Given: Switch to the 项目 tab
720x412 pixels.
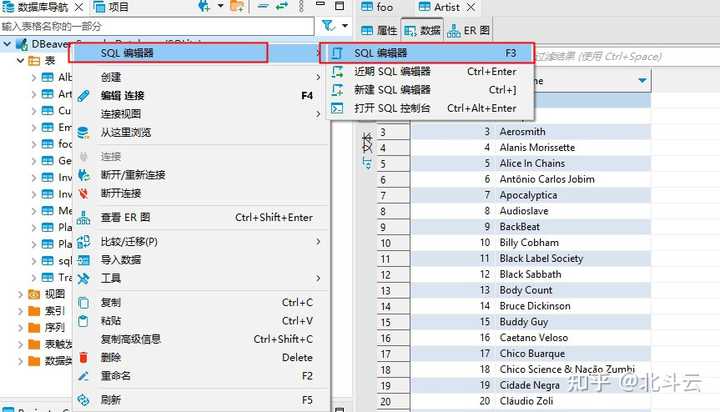Looking at the screenshot, I should click(x=112, y=7).
